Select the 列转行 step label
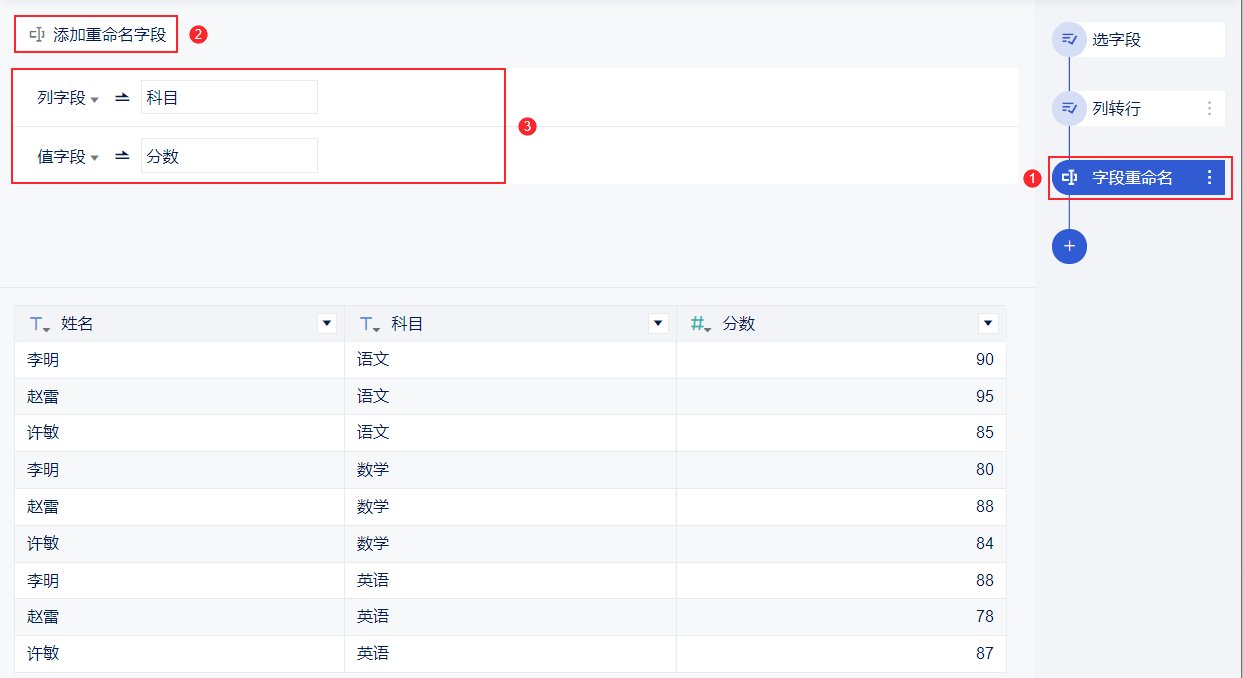1243x678 pixels. (x=1116, y=108)
